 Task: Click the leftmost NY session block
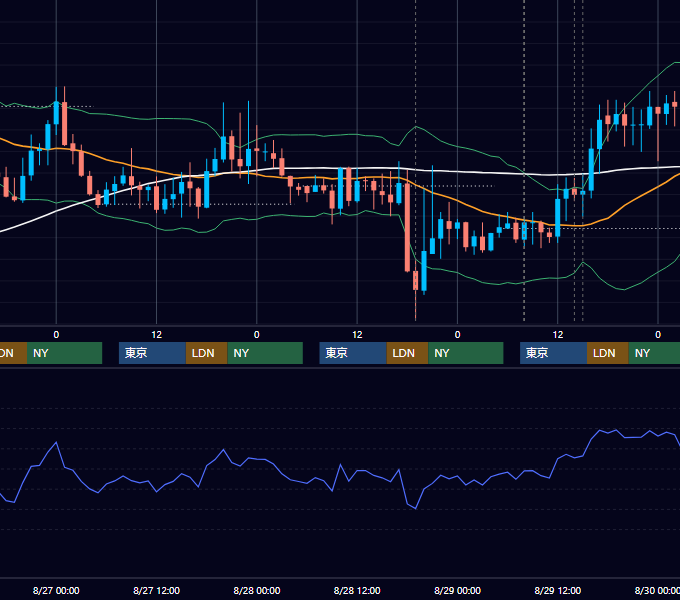click(64, 353)
